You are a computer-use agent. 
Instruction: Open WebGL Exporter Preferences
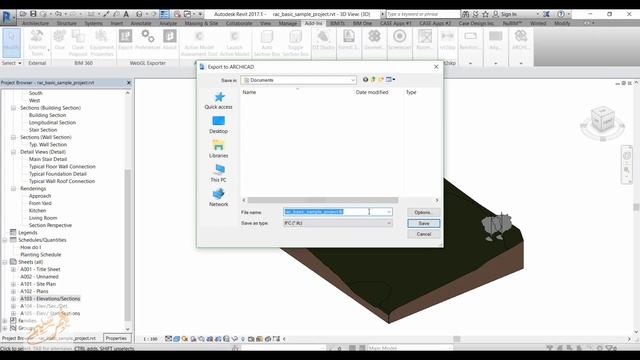click(148, 40)
